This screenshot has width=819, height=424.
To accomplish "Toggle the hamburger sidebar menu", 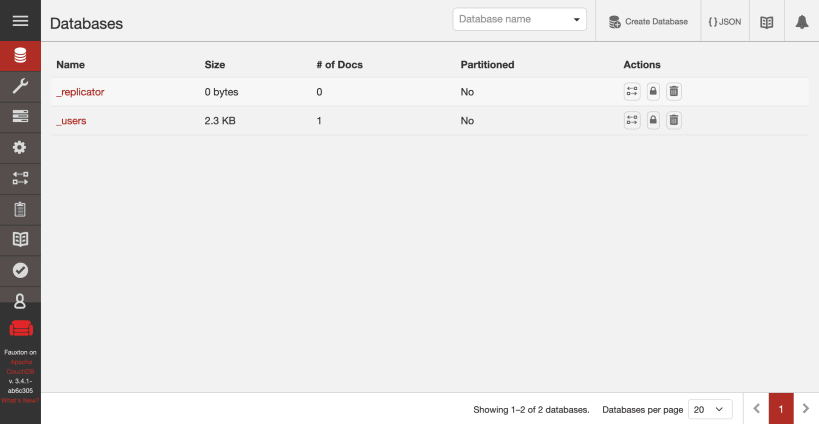I will point(20,20).
